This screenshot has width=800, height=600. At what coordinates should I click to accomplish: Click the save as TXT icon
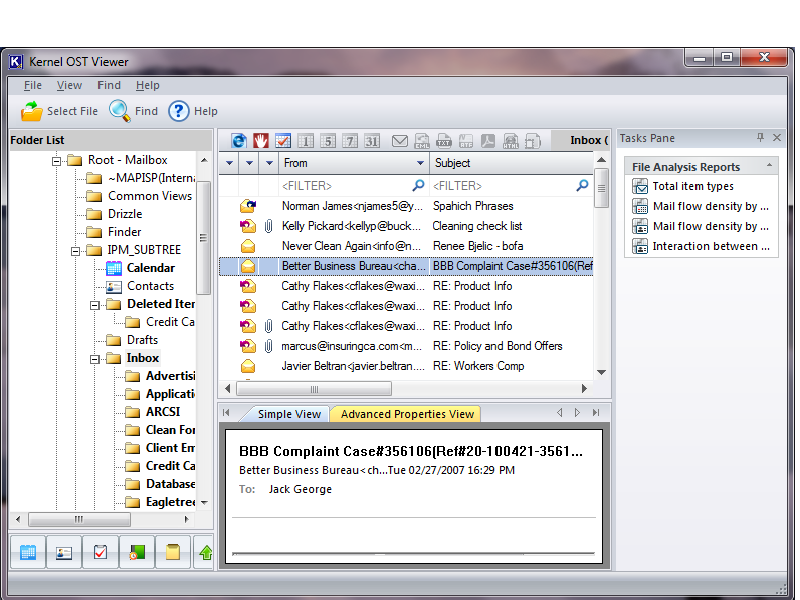pos(444,140)
